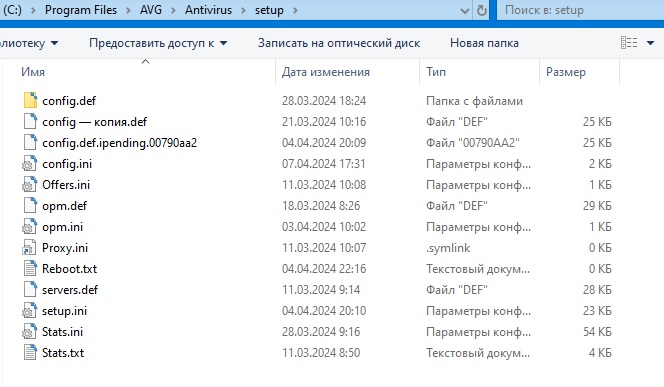Screen dimensions: 664x387
Task: Select the file name Stats.ini
Action: pyautogui.click(x=62, y=332)
